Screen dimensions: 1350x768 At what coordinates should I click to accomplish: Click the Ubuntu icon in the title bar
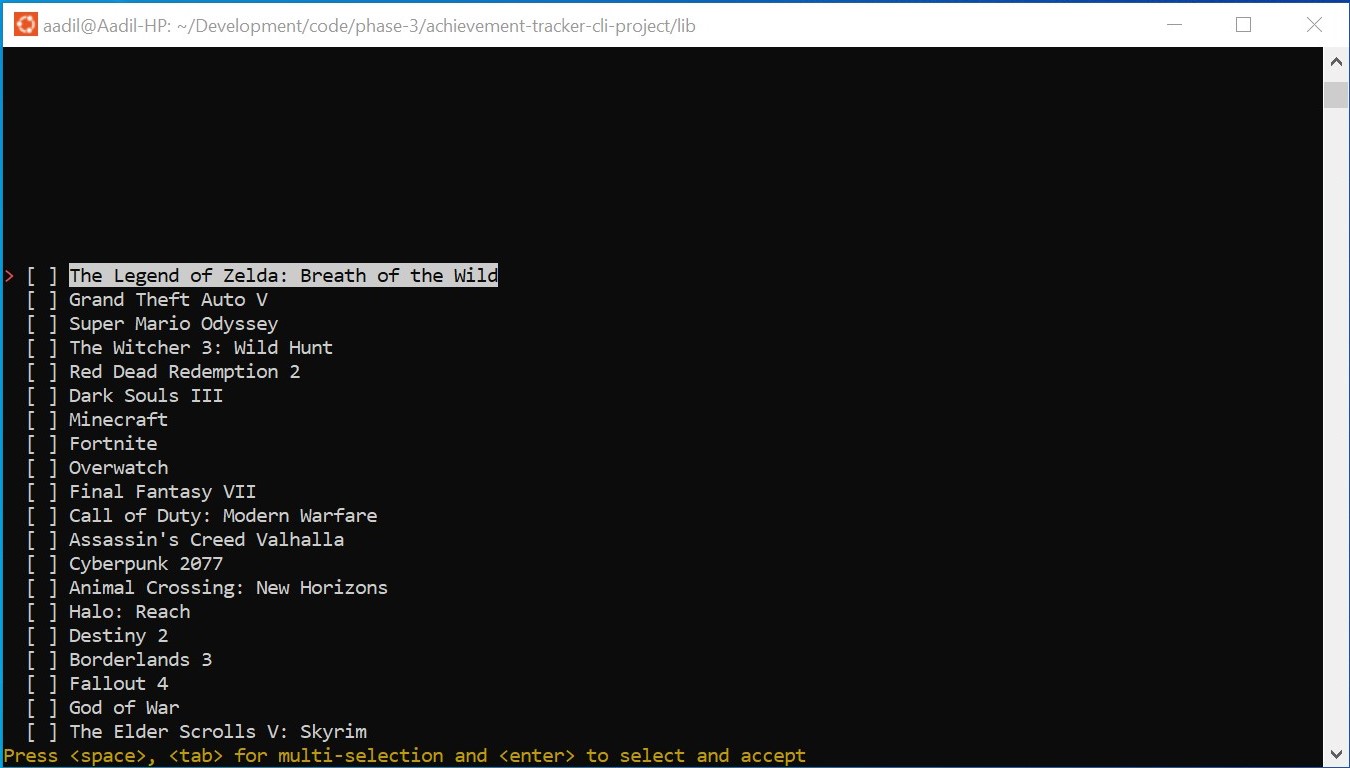click(25, 25)
